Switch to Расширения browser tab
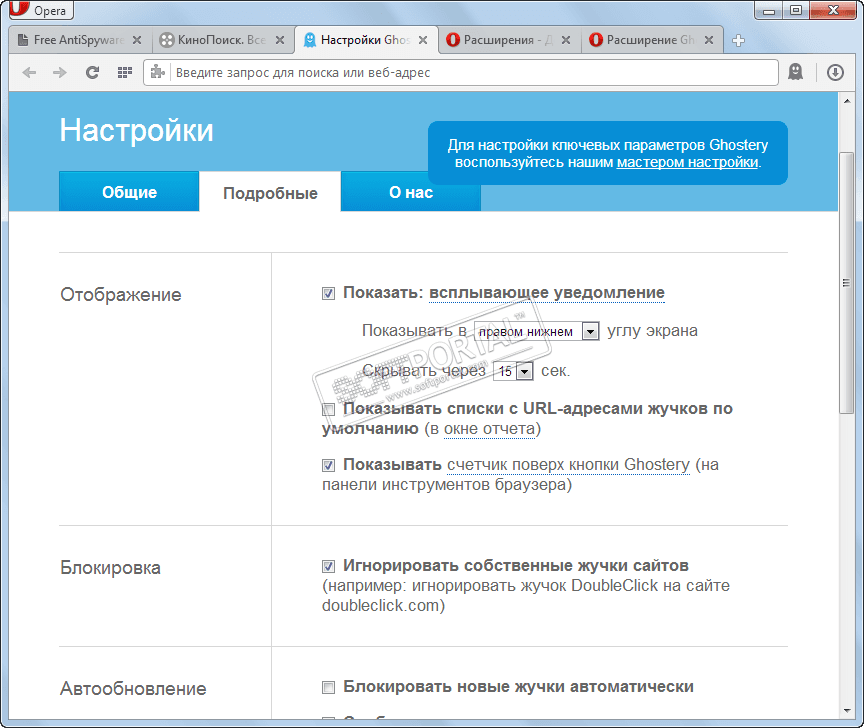The image size is (864, 728). click(x=508, y=40)
